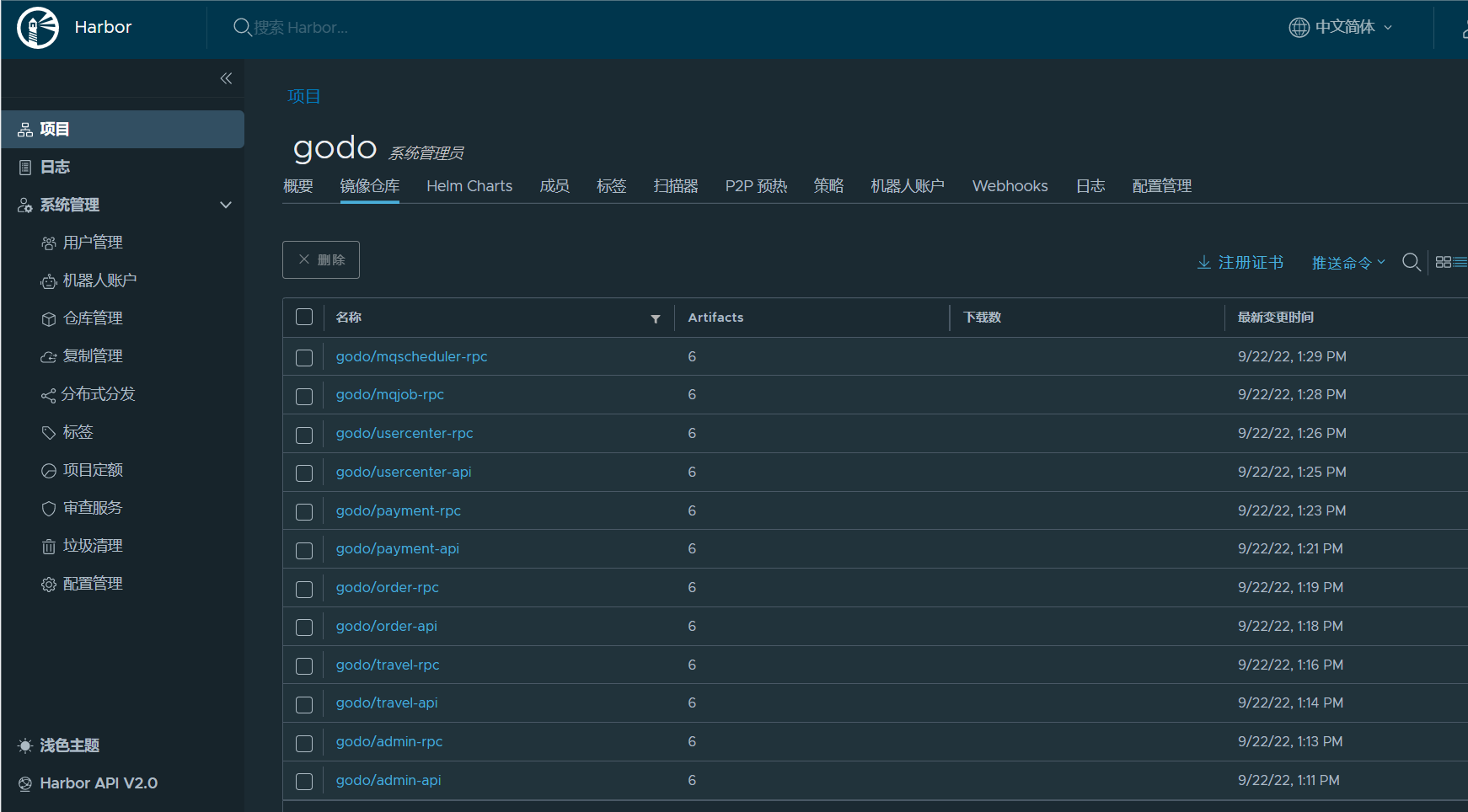
Task: Open 用户管理 via its sidebar icon
Action: point(49,243)
